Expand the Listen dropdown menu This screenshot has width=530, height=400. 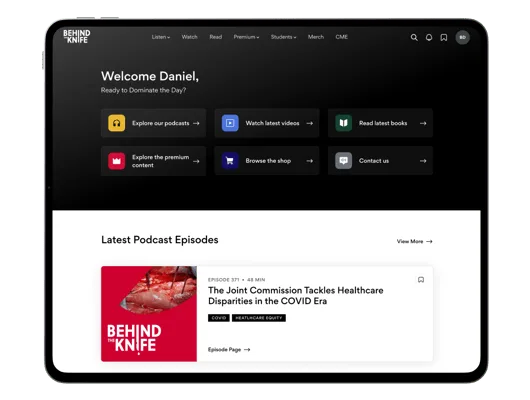(161, 37)
